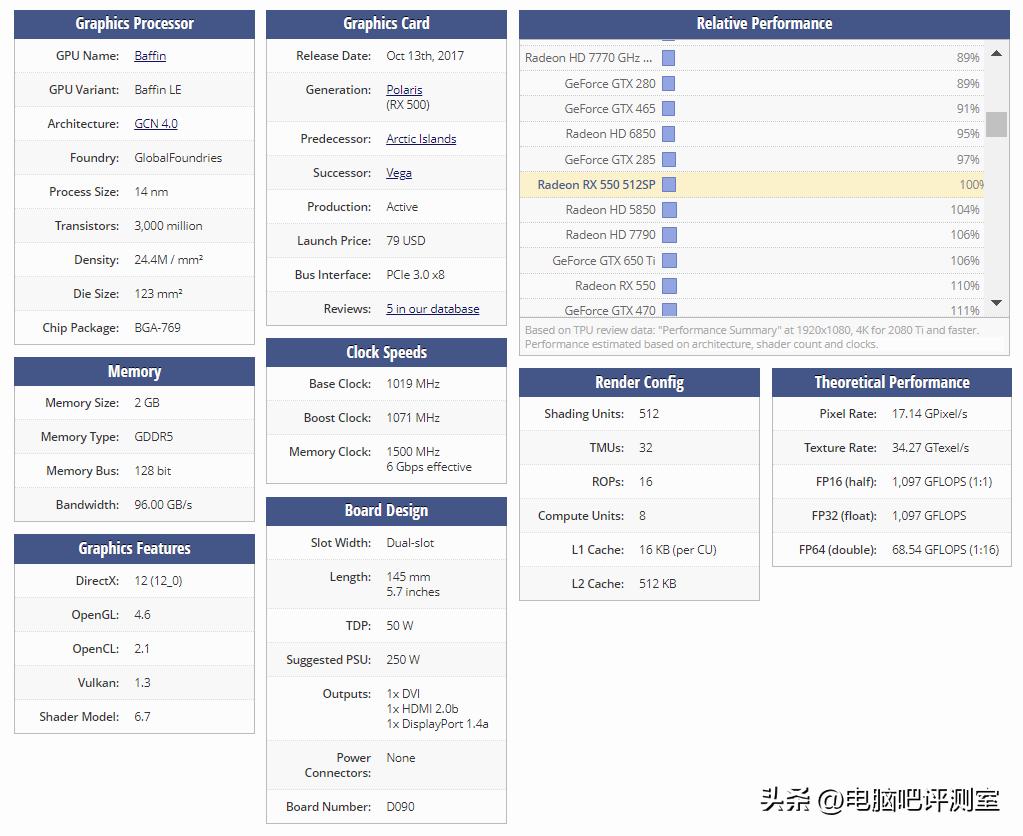Click the Theoretical Performance section header

892,382
